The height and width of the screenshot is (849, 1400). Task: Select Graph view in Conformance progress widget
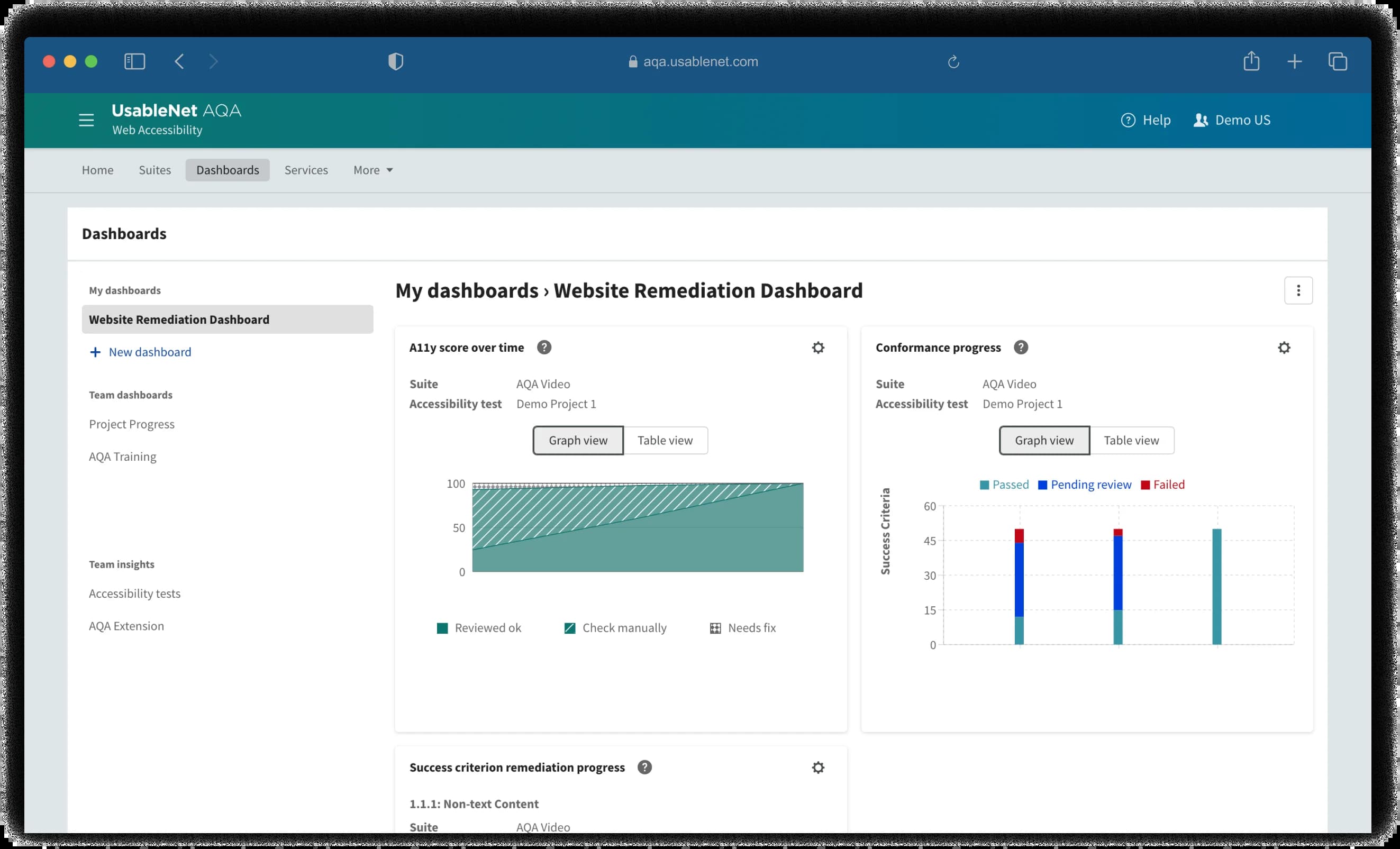point(1044,440)
